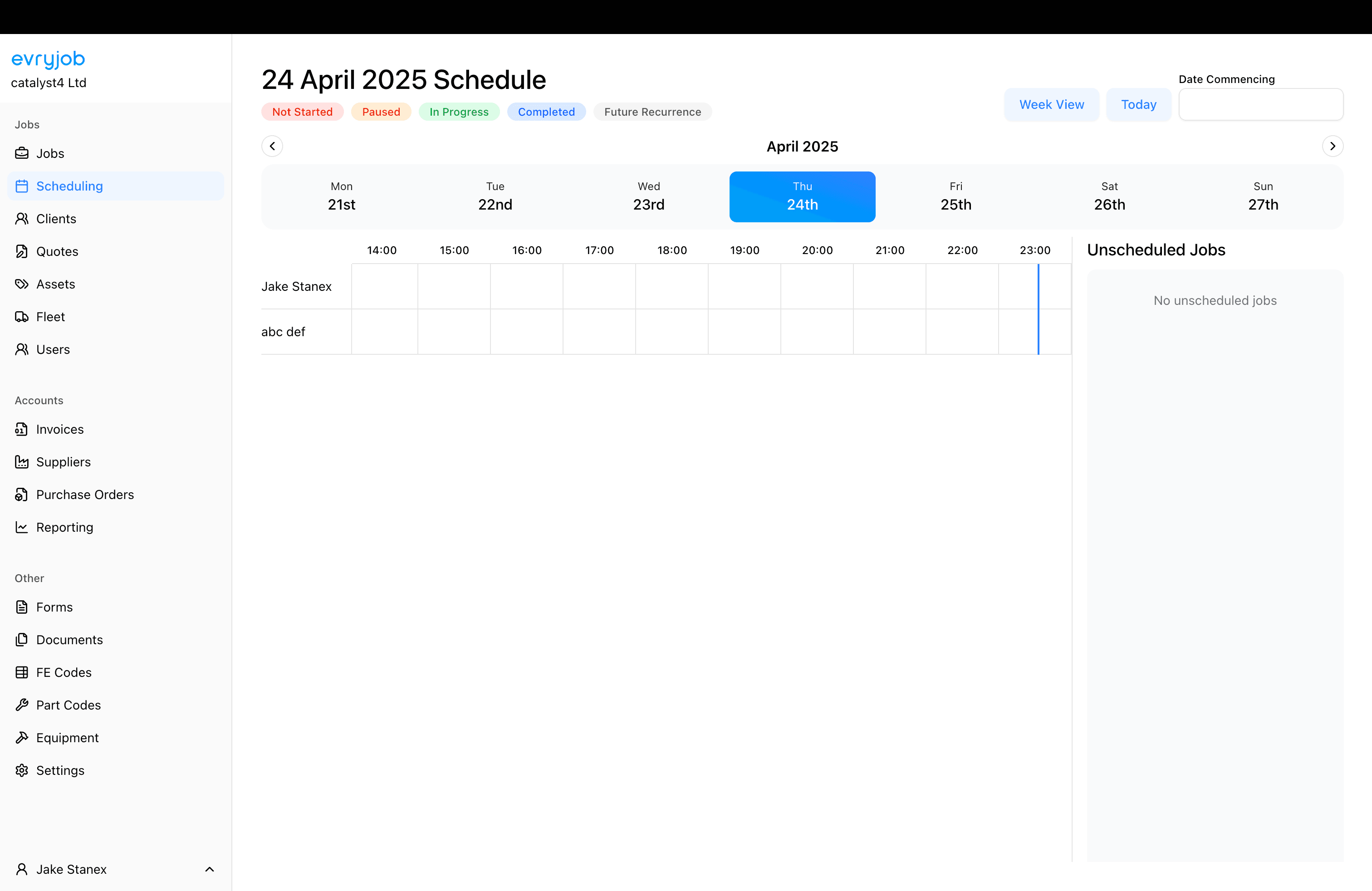Select the Fri 25th day tab
This screenshot has width=1372, height=891.
956,196
